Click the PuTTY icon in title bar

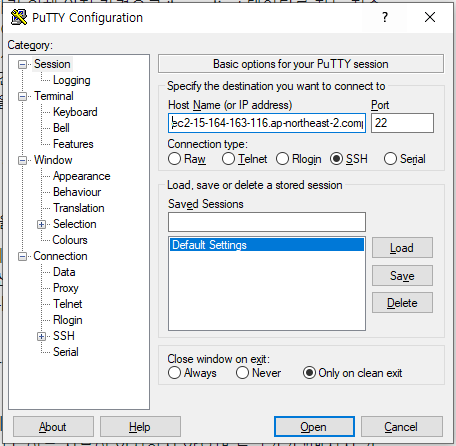19,17
